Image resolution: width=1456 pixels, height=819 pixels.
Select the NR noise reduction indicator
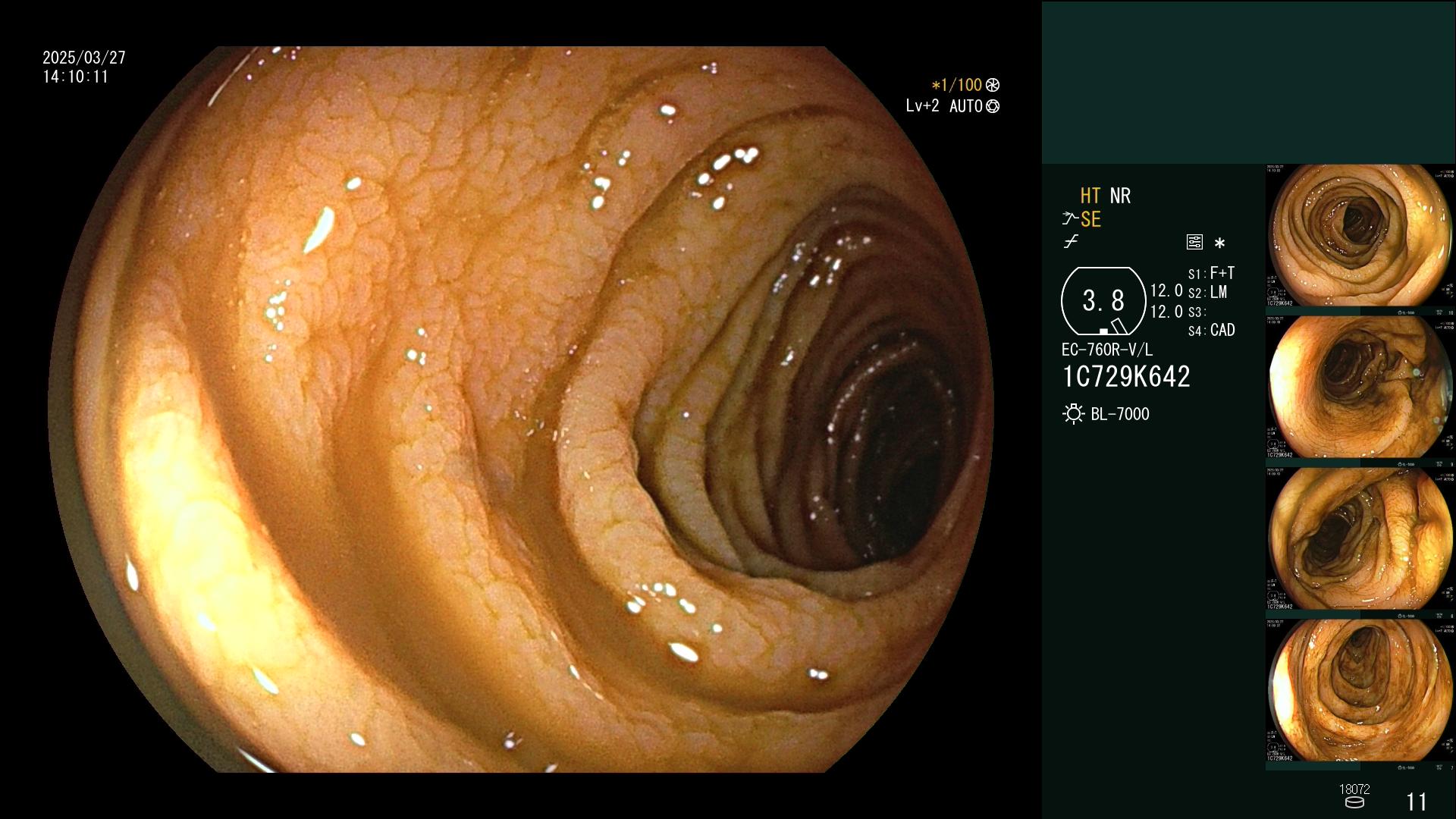pyautogui.click(x=1120, y=196)
